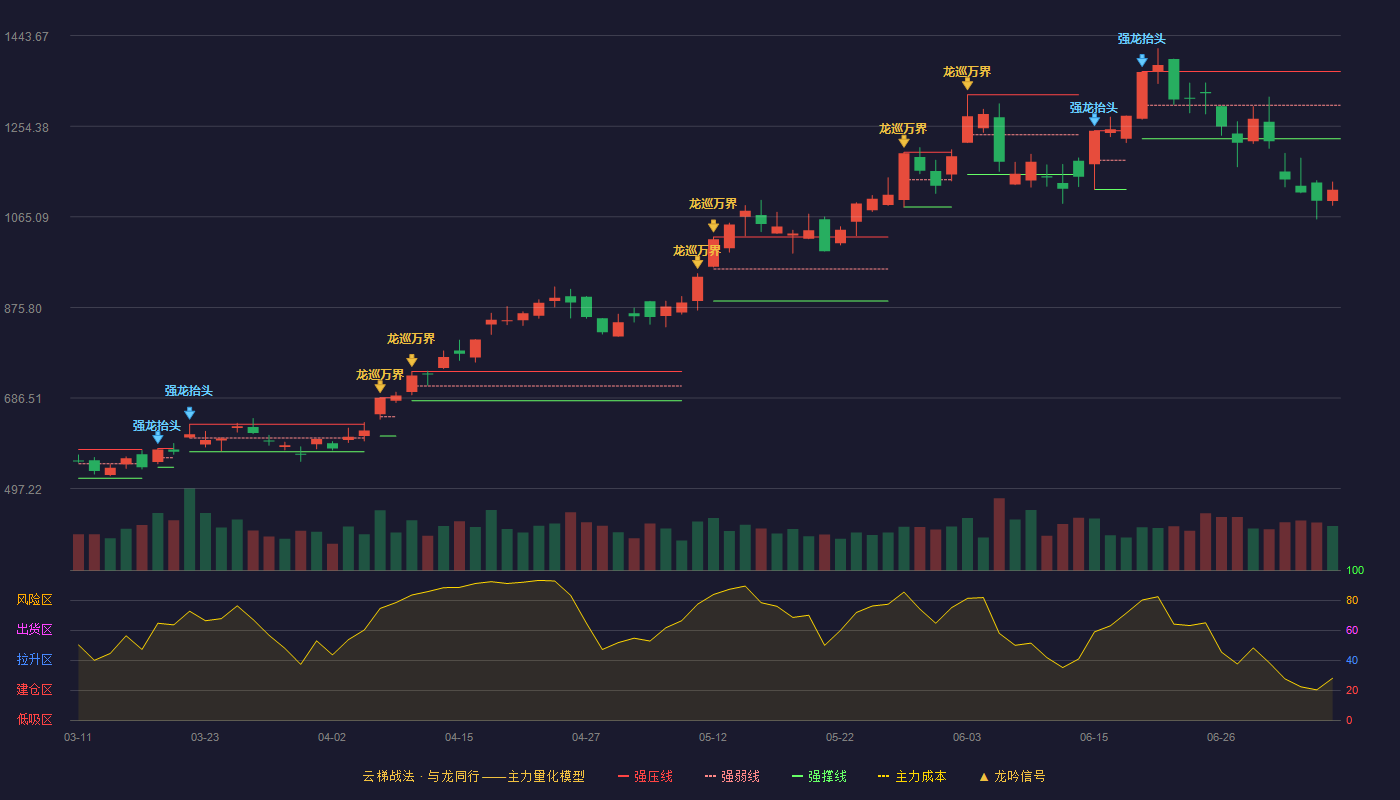Click the 1443.67 price axis label
Screen dimensions: 1400x800
pos(26,37)
